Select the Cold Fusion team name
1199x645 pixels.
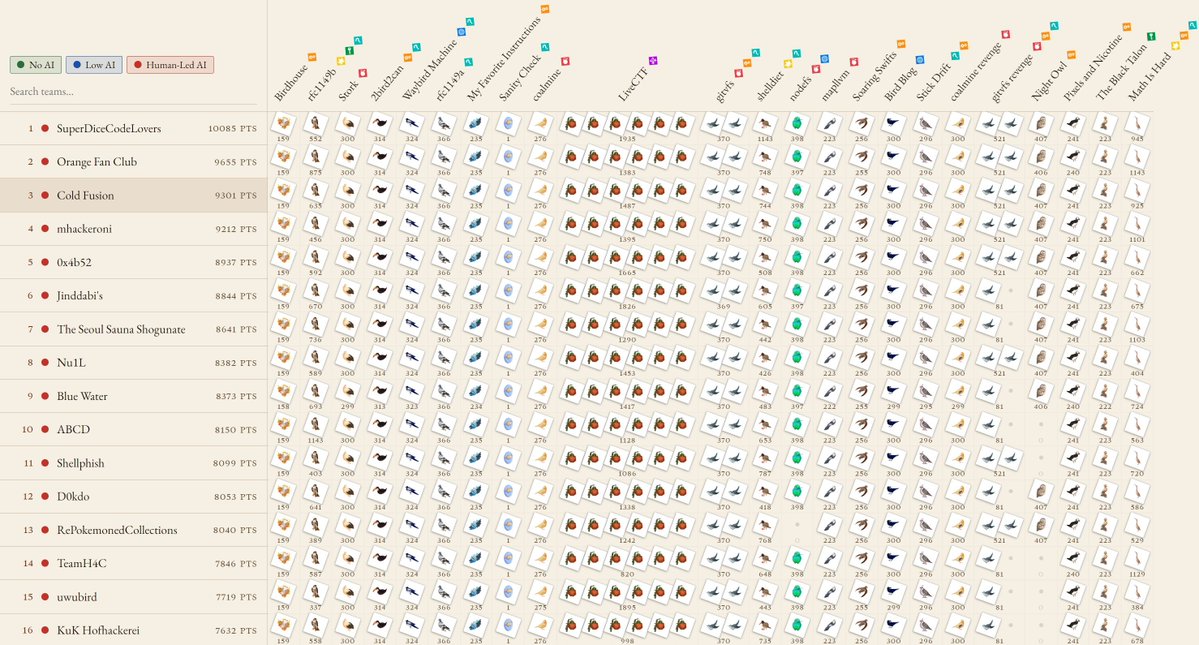(85, 196)
